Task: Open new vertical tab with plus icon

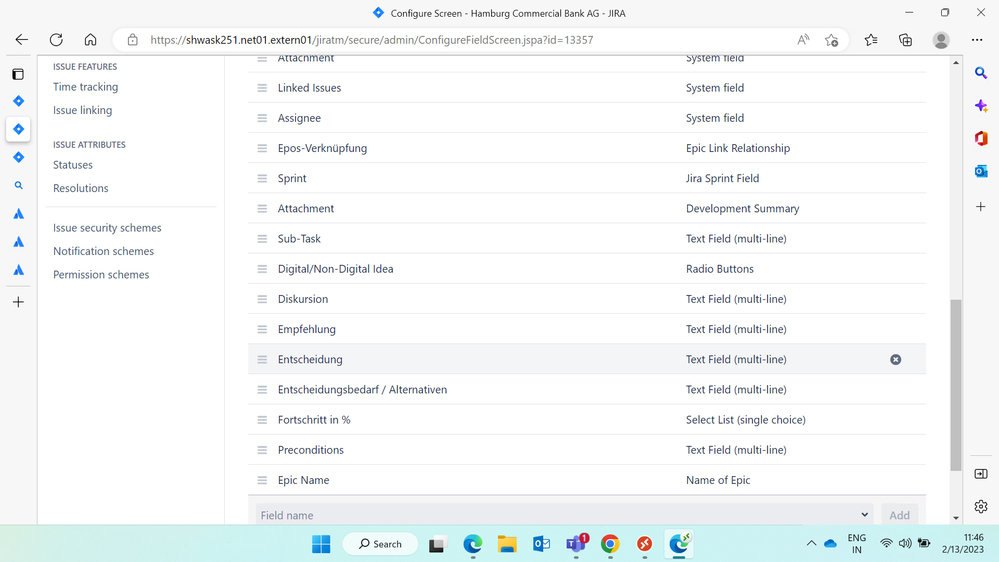Action: 18,302
